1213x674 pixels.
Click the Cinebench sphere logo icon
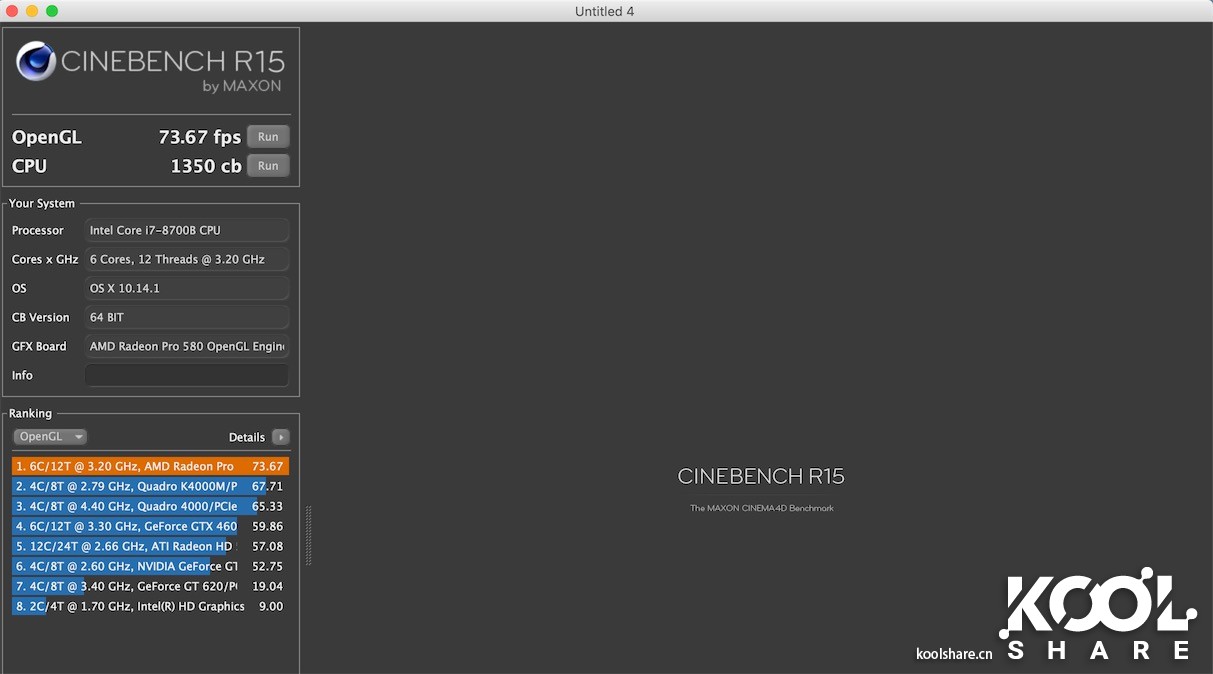click(x=36, y=62)
